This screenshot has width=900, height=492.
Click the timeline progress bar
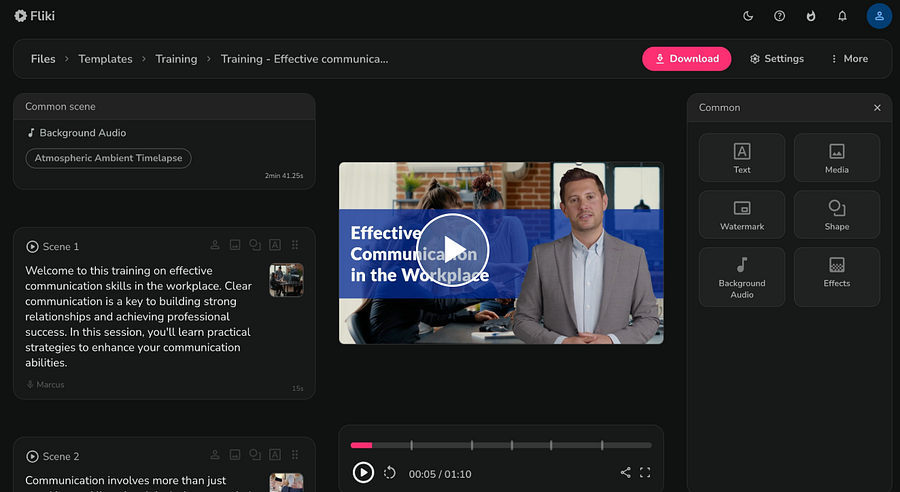tap(501, 445)
